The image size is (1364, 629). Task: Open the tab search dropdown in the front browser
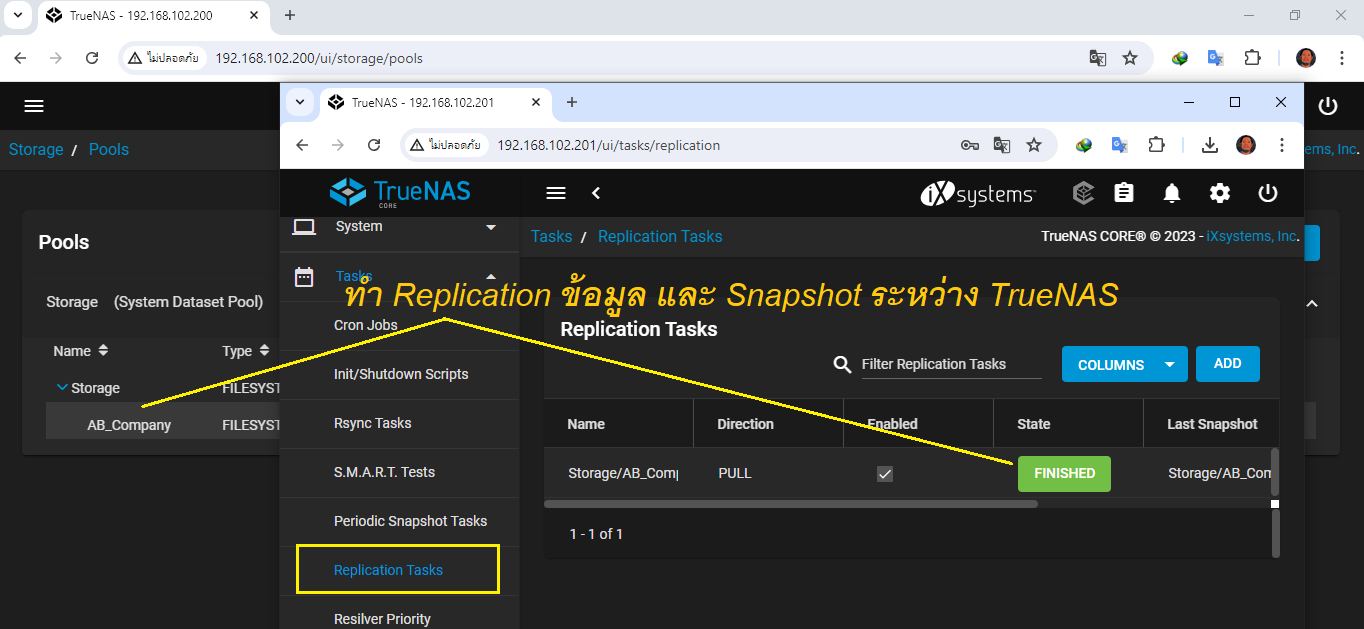point(299,102)
